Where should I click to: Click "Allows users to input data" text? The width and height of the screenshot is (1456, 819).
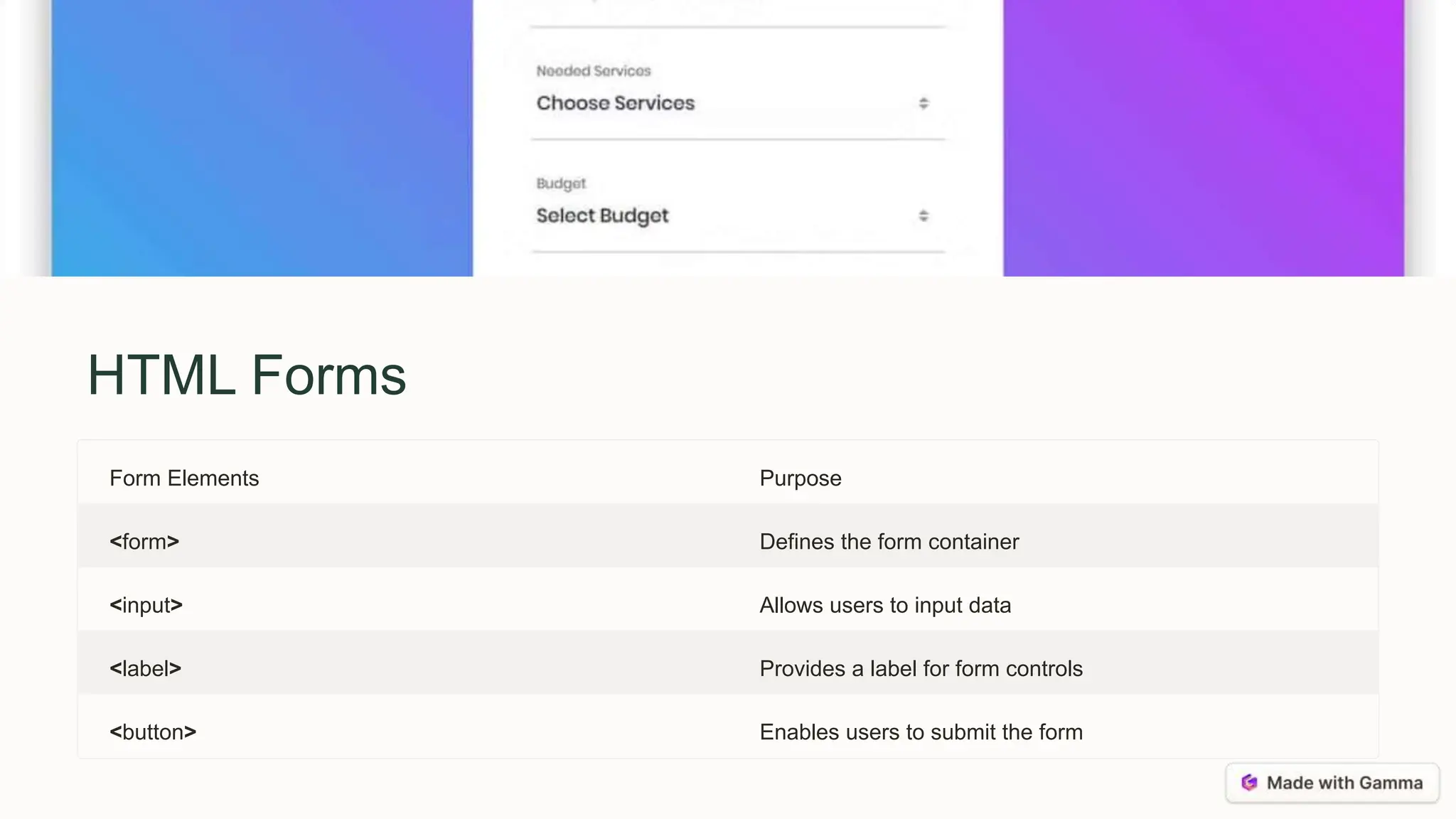pos(885,605)
